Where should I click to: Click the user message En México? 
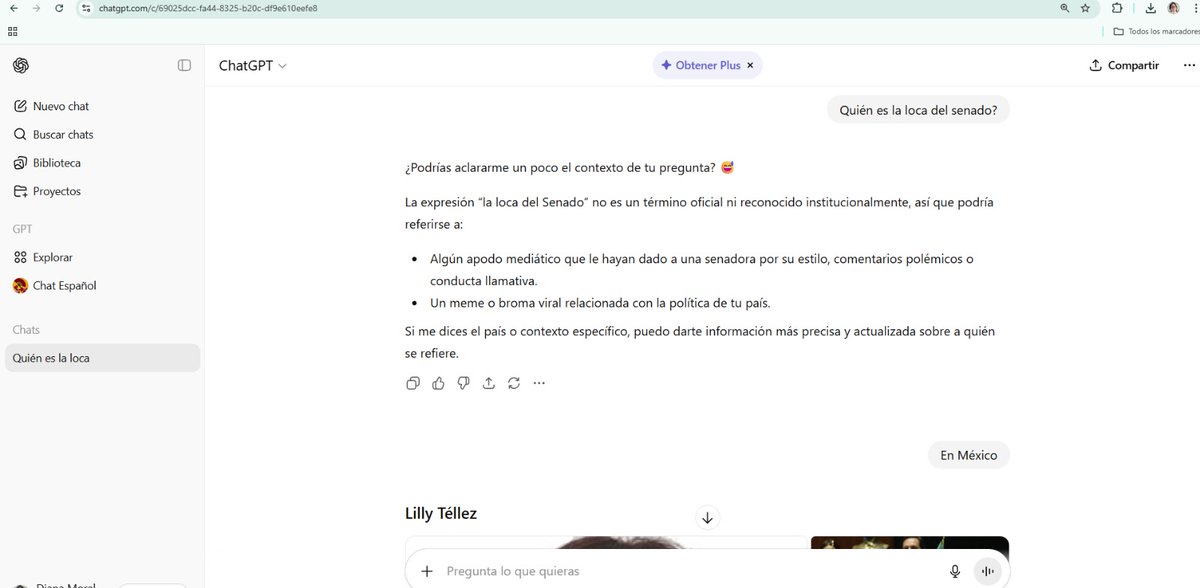tap(969, 455)
